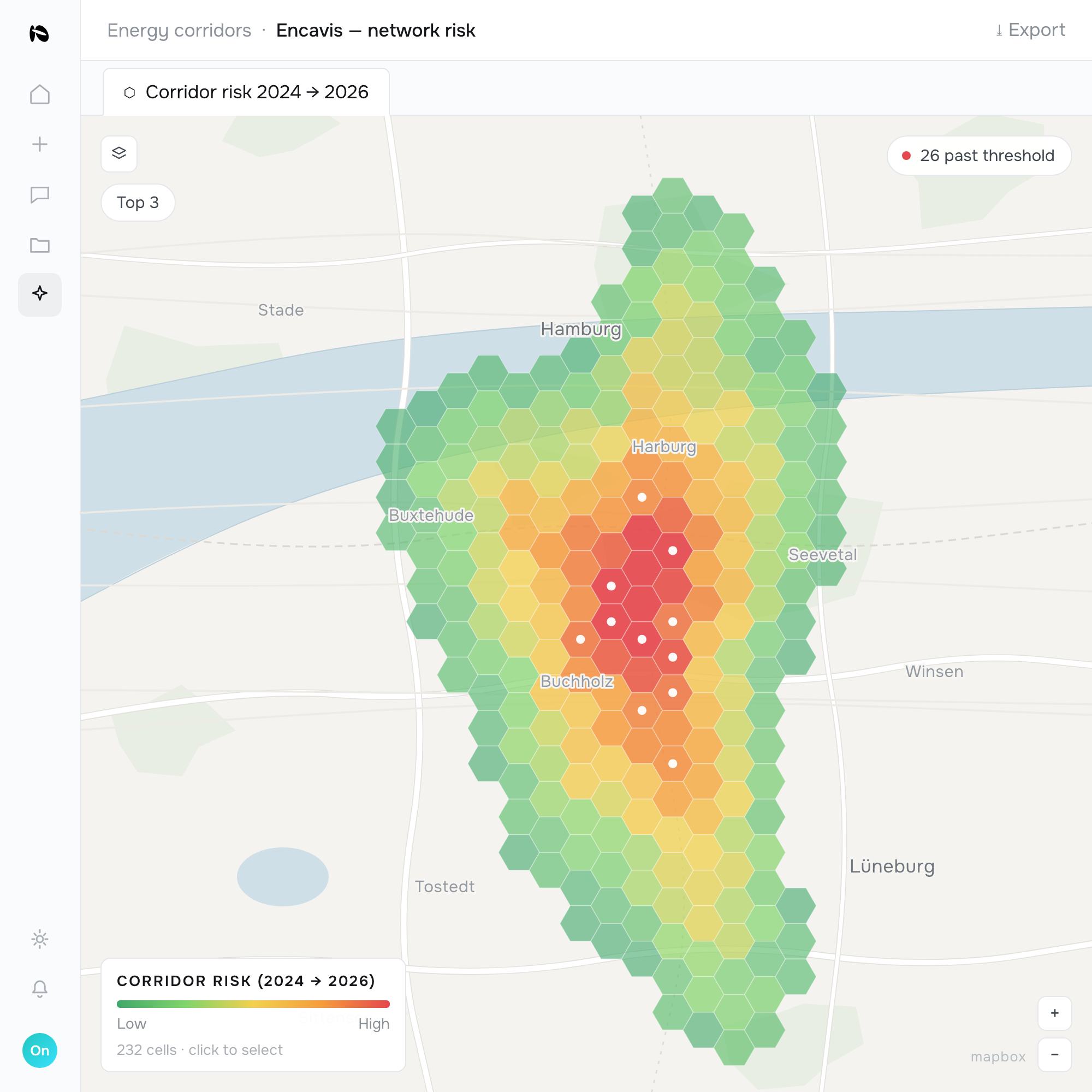Image resolution: width=1092 pixels, height=1092 pixels.
Task: Open the folder icon in sidebar
Action: click(39, 245)
